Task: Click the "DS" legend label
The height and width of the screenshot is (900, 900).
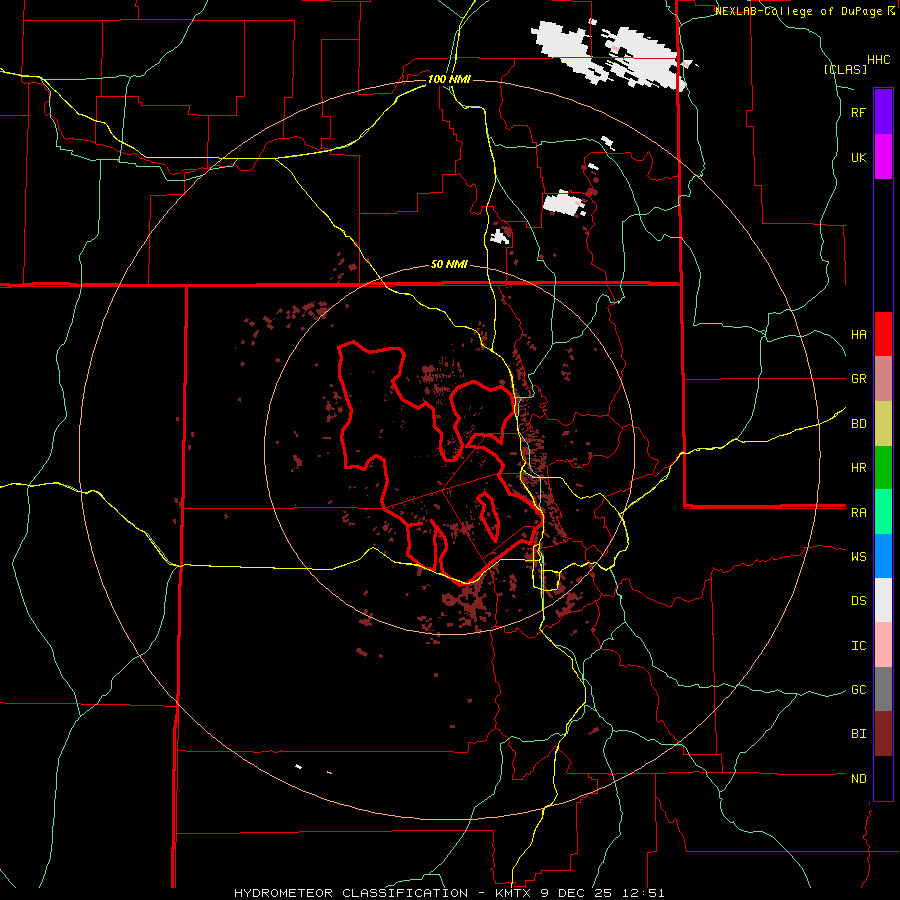Action: 858,601
